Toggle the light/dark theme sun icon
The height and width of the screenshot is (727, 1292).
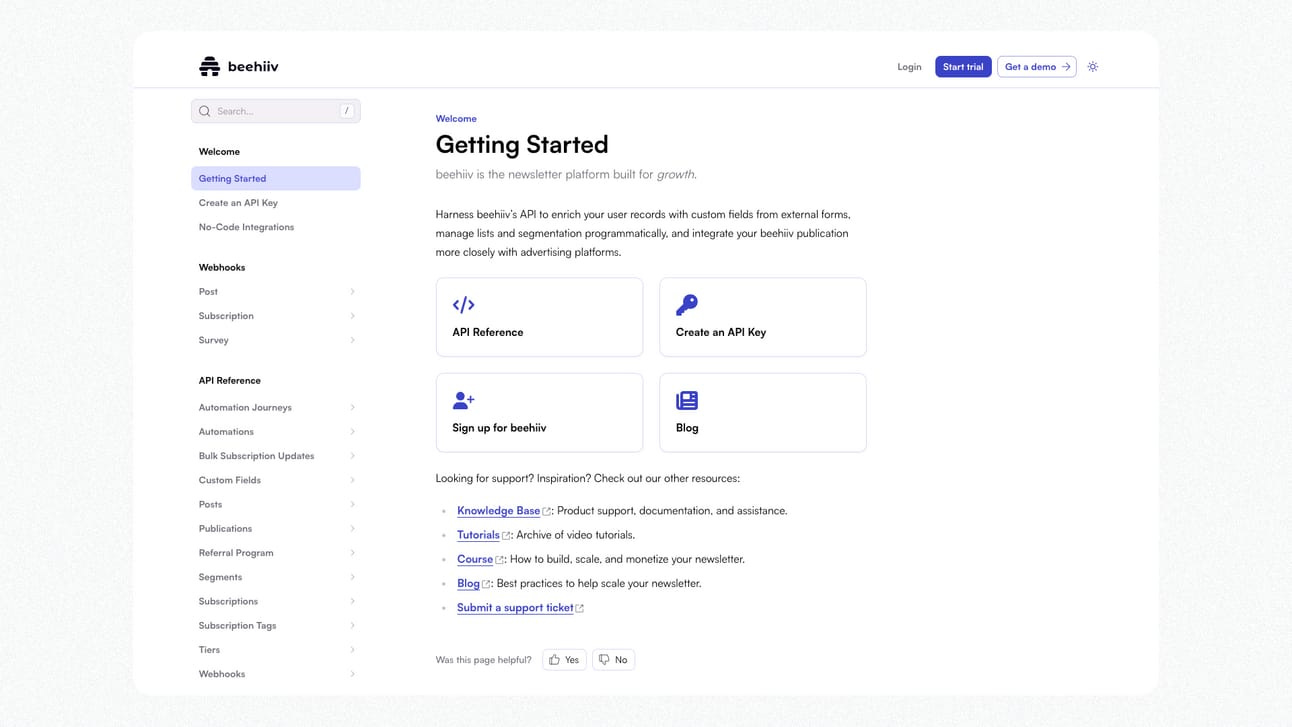pos(1093,67)
